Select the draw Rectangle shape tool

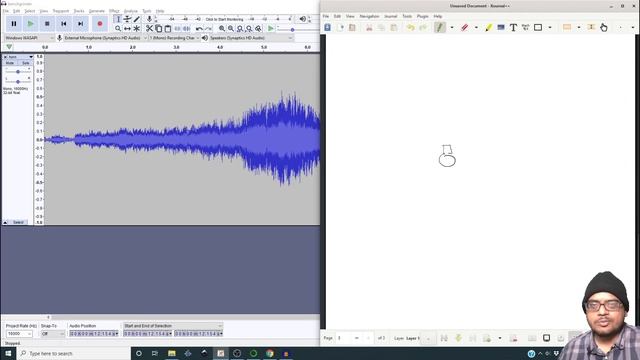click(538, 27)
